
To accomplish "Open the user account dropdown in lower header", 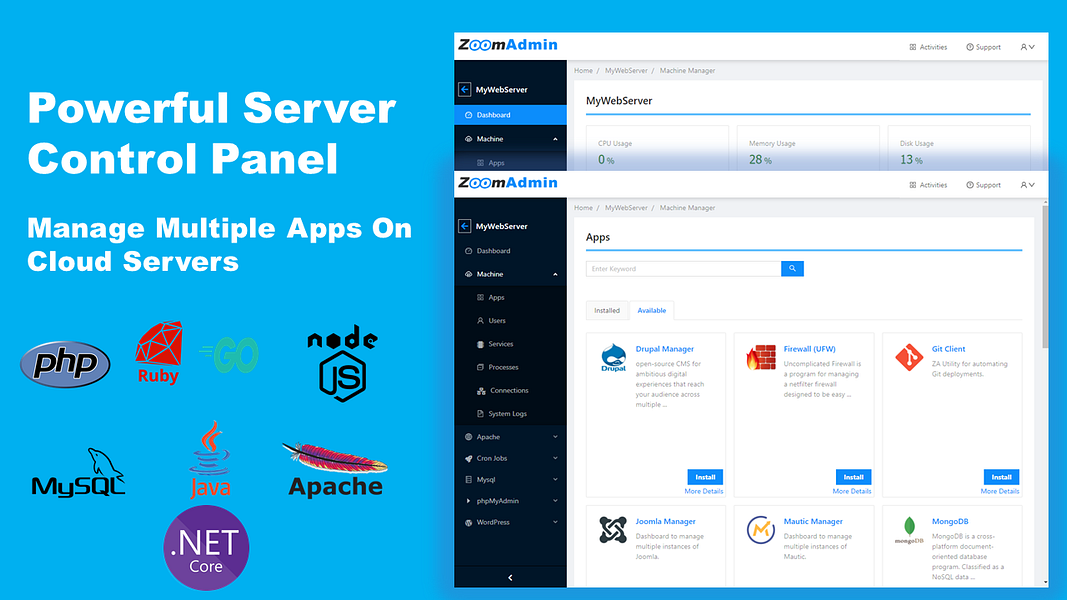I will coord(1028,185).
